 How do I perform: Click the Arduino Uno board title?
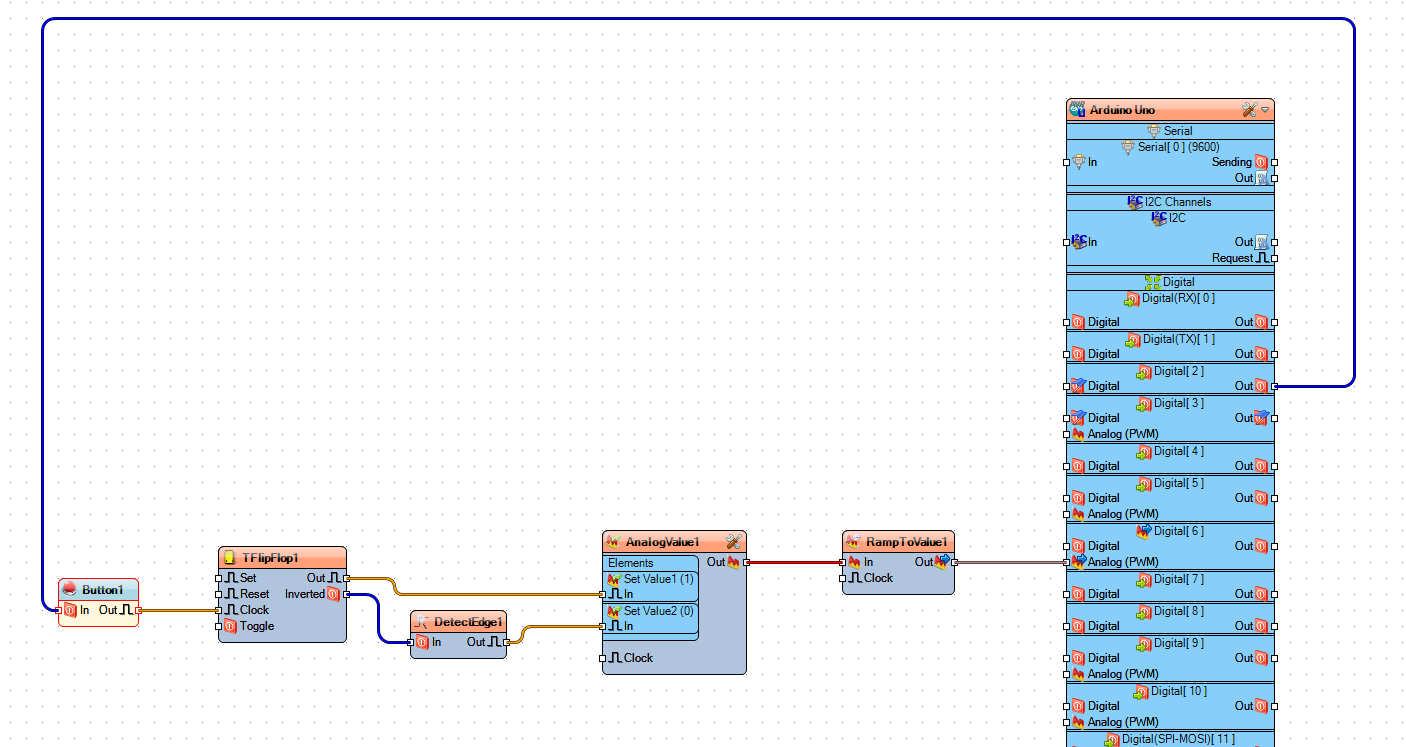pos(1122,110)
